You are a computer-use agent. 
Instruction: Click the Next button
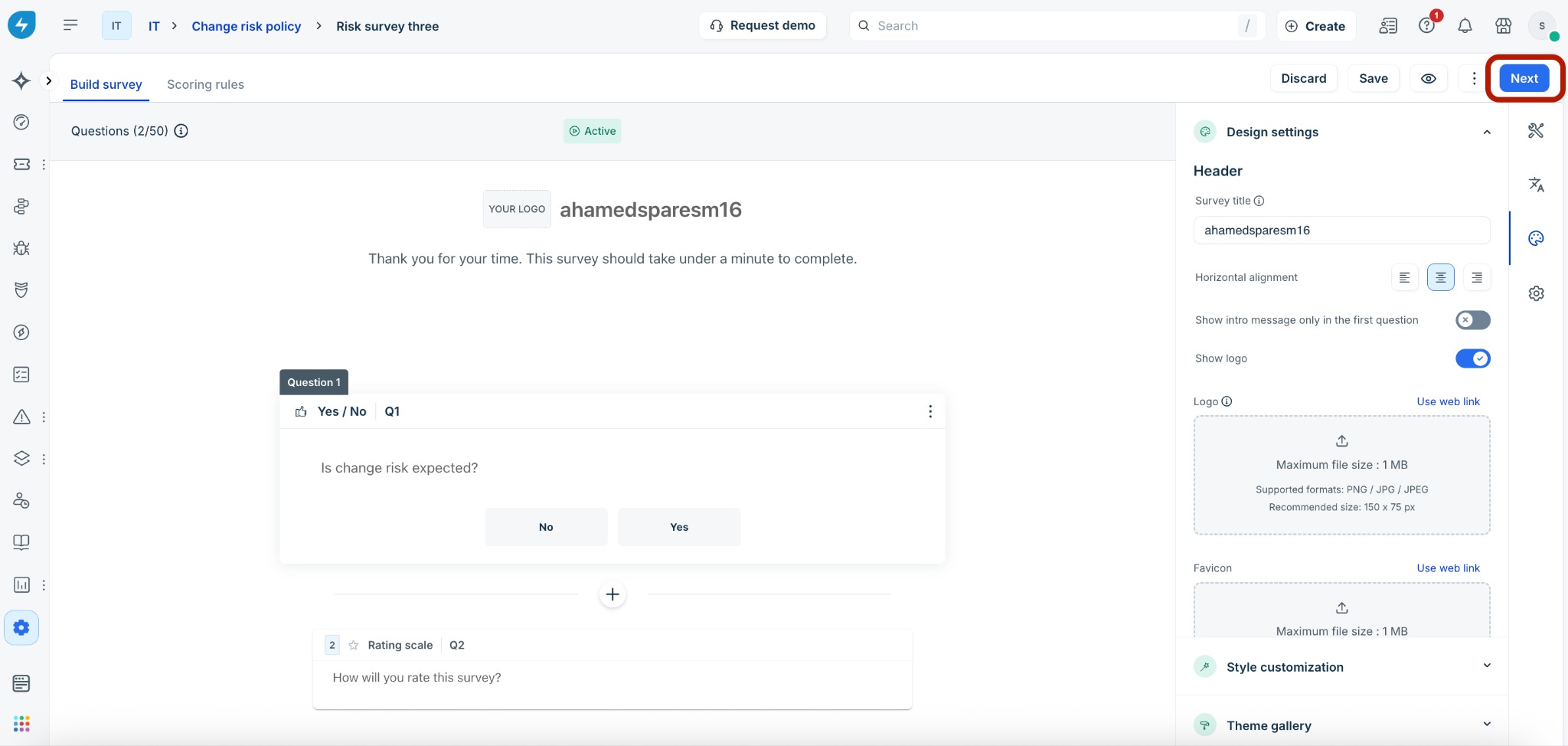(x=1524, y=78)
